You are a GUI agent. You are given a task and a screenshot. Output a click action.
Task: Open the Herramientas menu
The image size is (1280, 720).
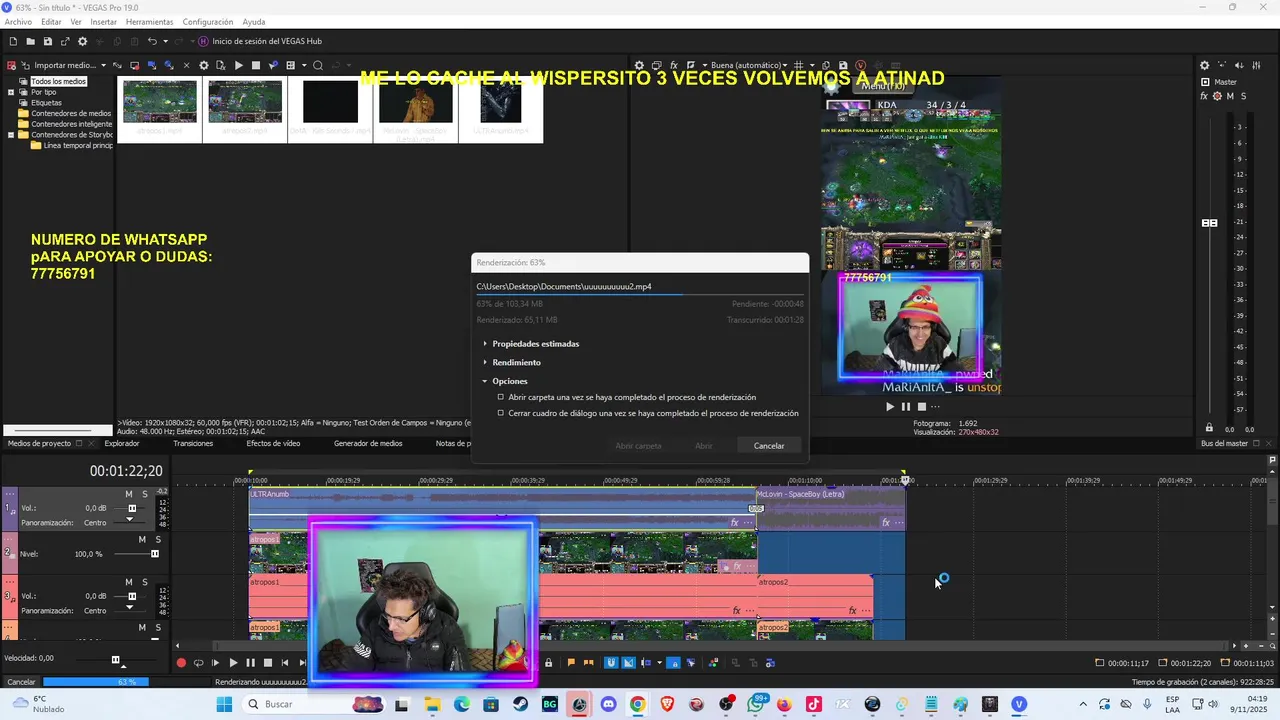[149, 21]
